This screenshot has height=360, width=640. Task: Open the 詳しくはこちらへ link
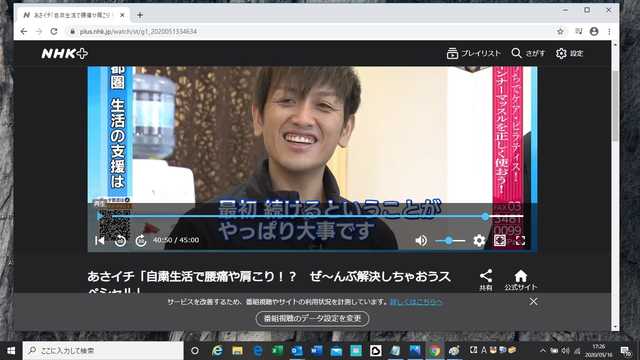(x=416, y=302)
